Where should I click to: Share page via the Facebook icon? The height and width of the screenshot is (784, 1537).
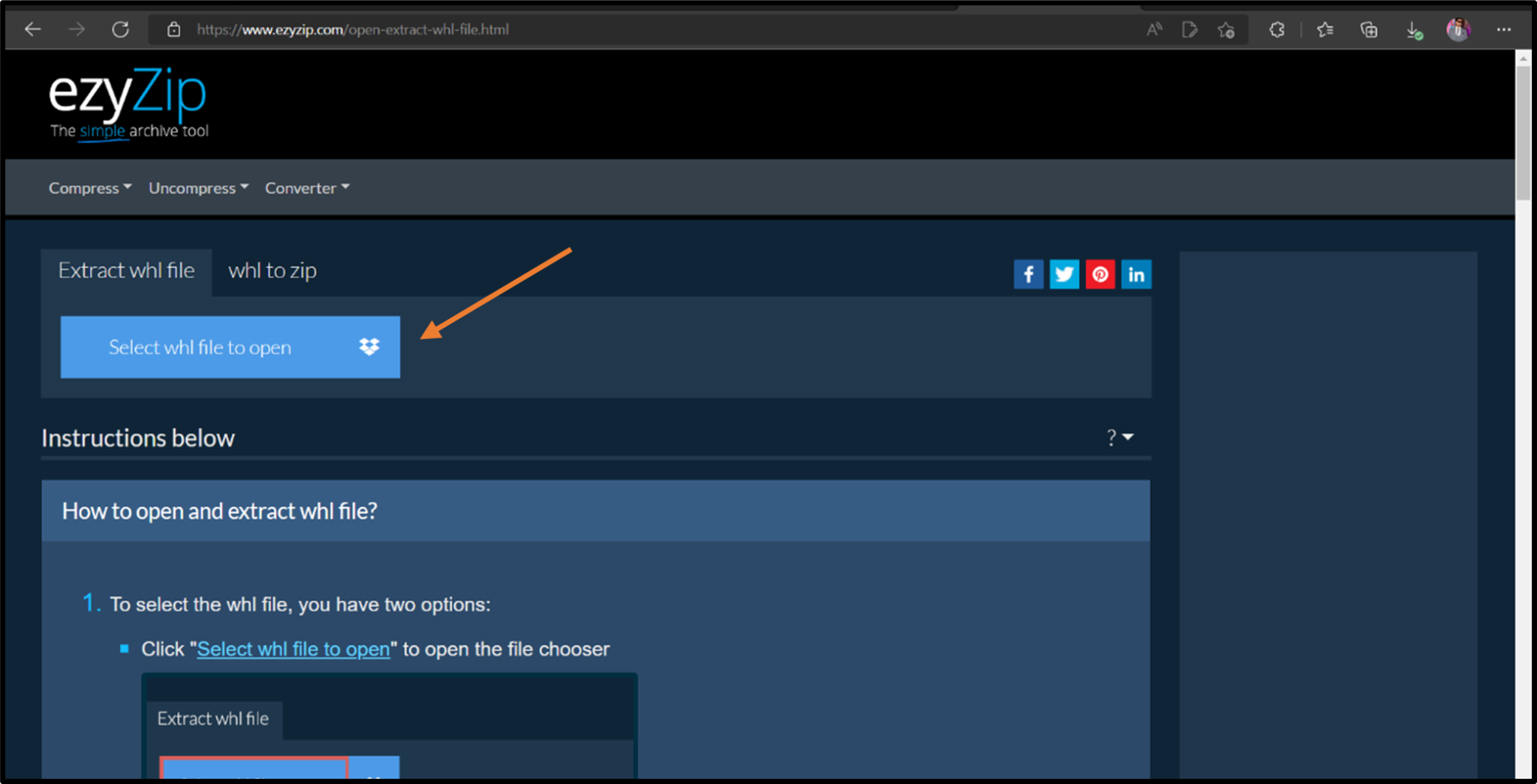pos(1028,274)
